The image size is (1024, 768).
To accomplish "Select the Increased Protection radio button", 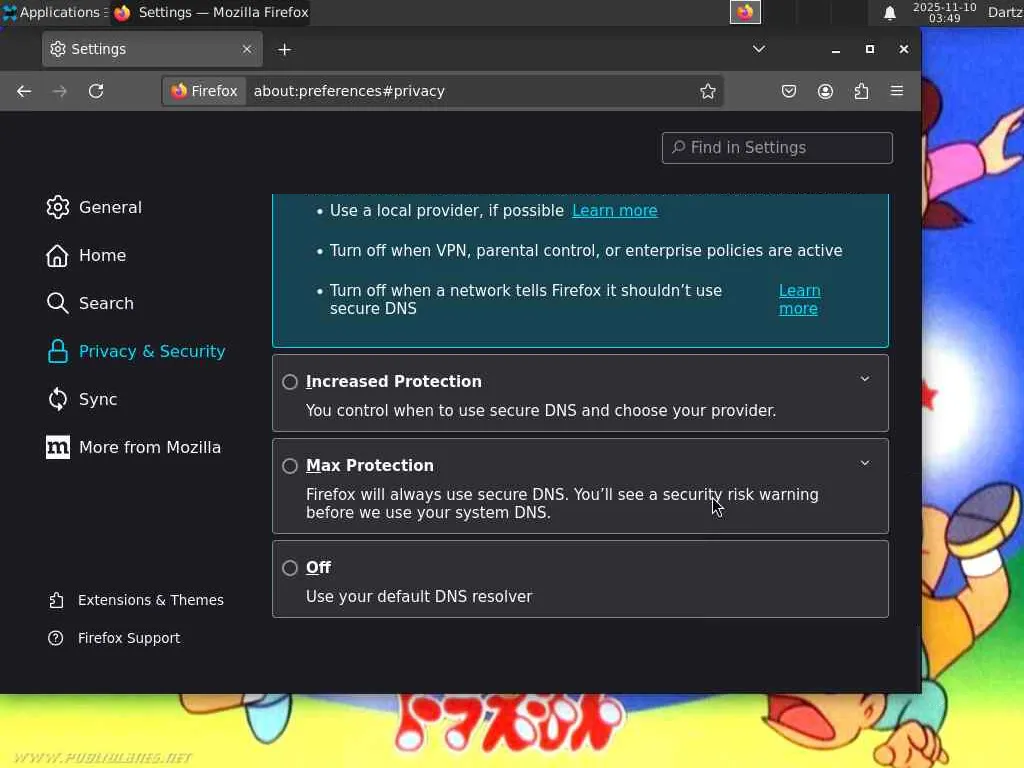I will (290, 382).
